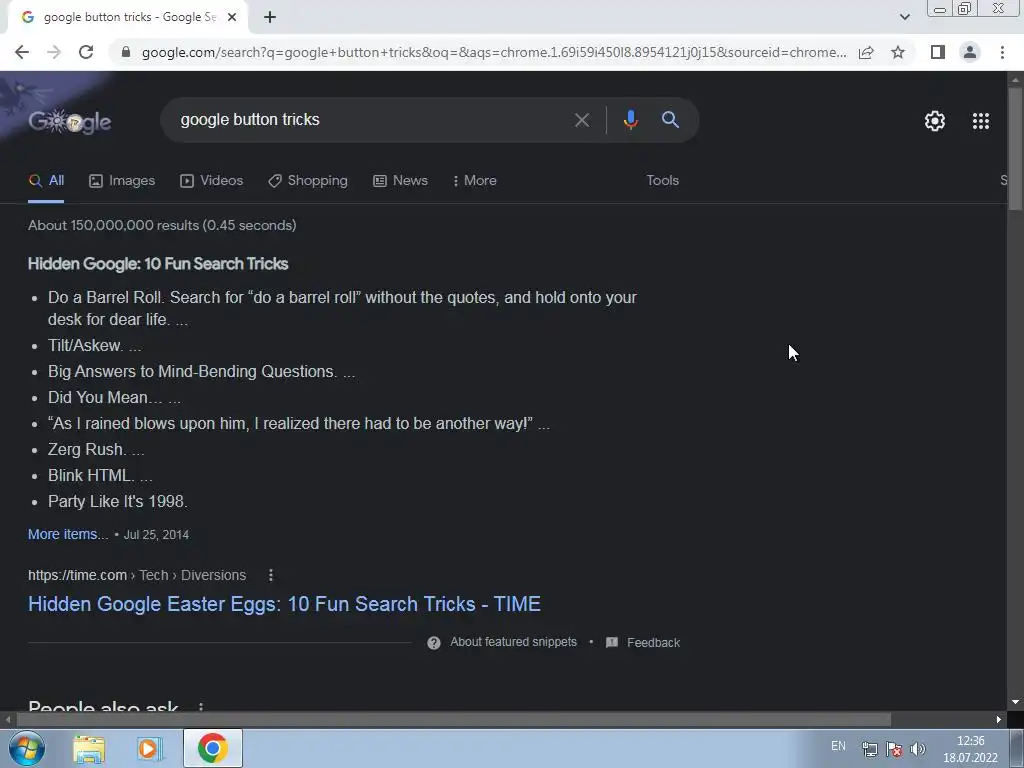This screenshot has height=768, width=1024.
Task: Click the vertical scrollbar thumb
Action: (1015, 148)
